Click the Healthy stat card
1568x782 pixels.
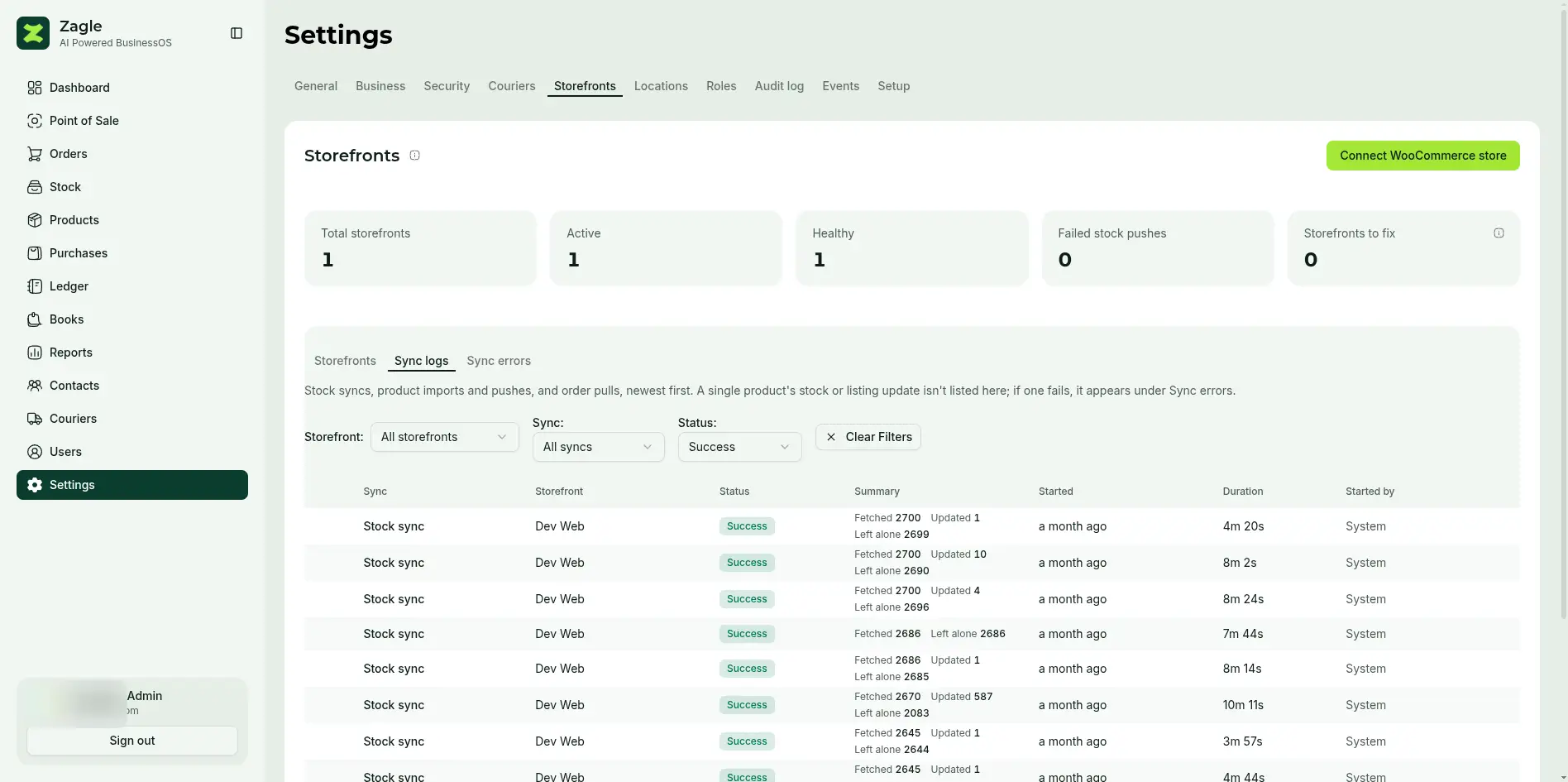point(912,248)
